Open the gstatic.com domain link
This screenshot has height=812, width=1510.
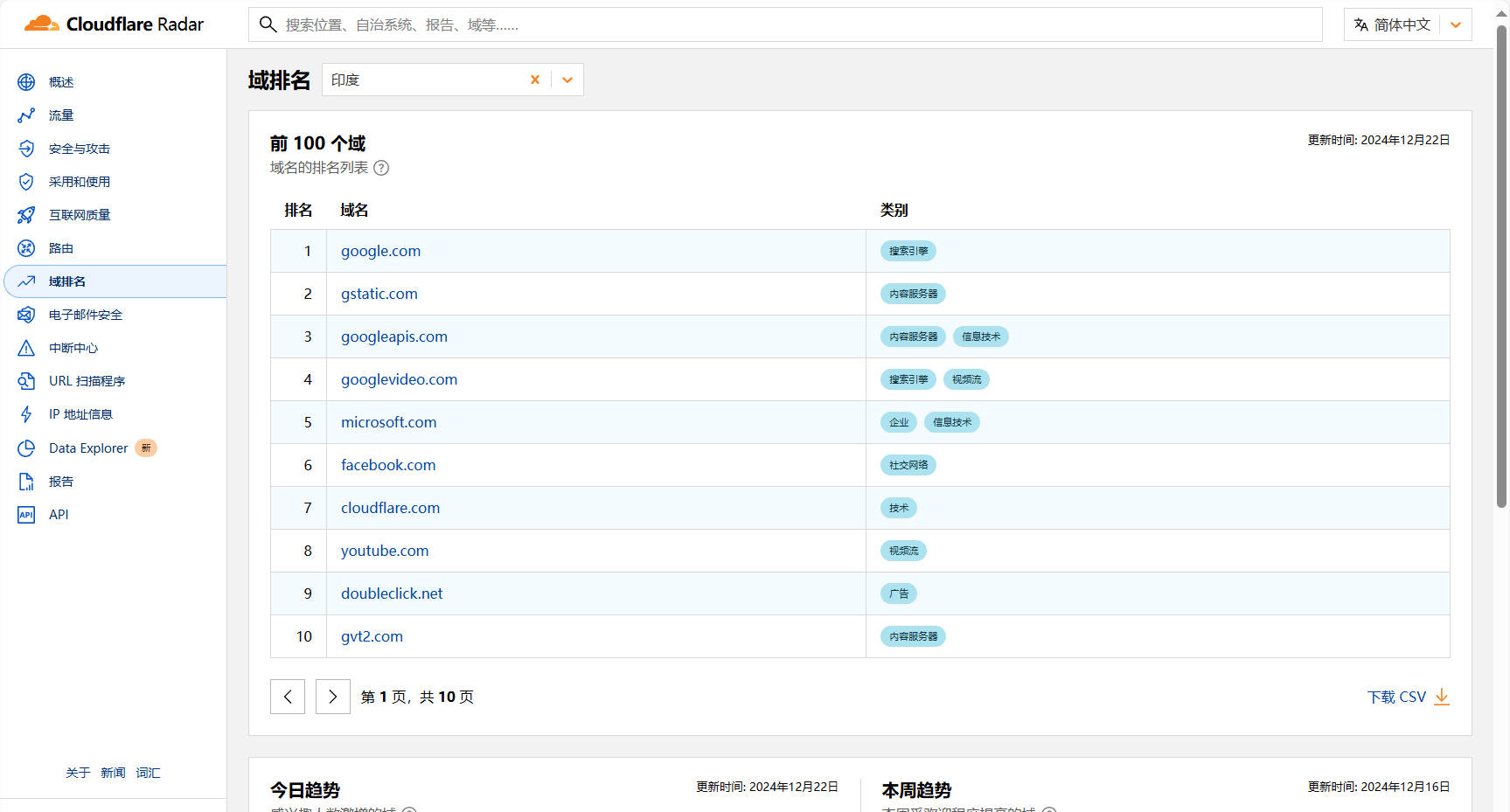coord(379,294)
